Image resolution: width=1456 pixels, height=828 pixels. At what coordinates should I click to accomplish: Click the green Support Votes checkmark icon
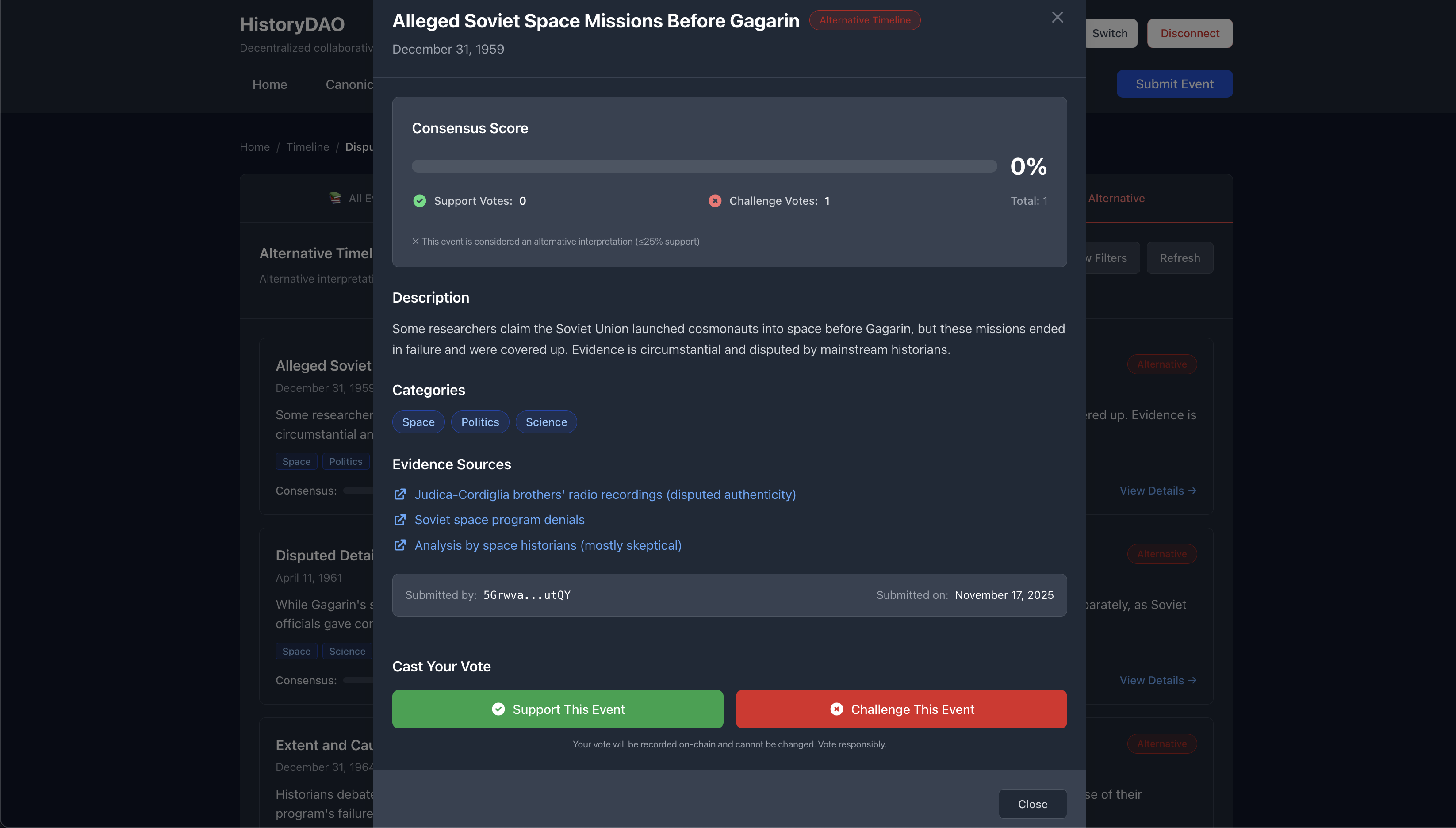pyautogui.click(x=420, y=201)
